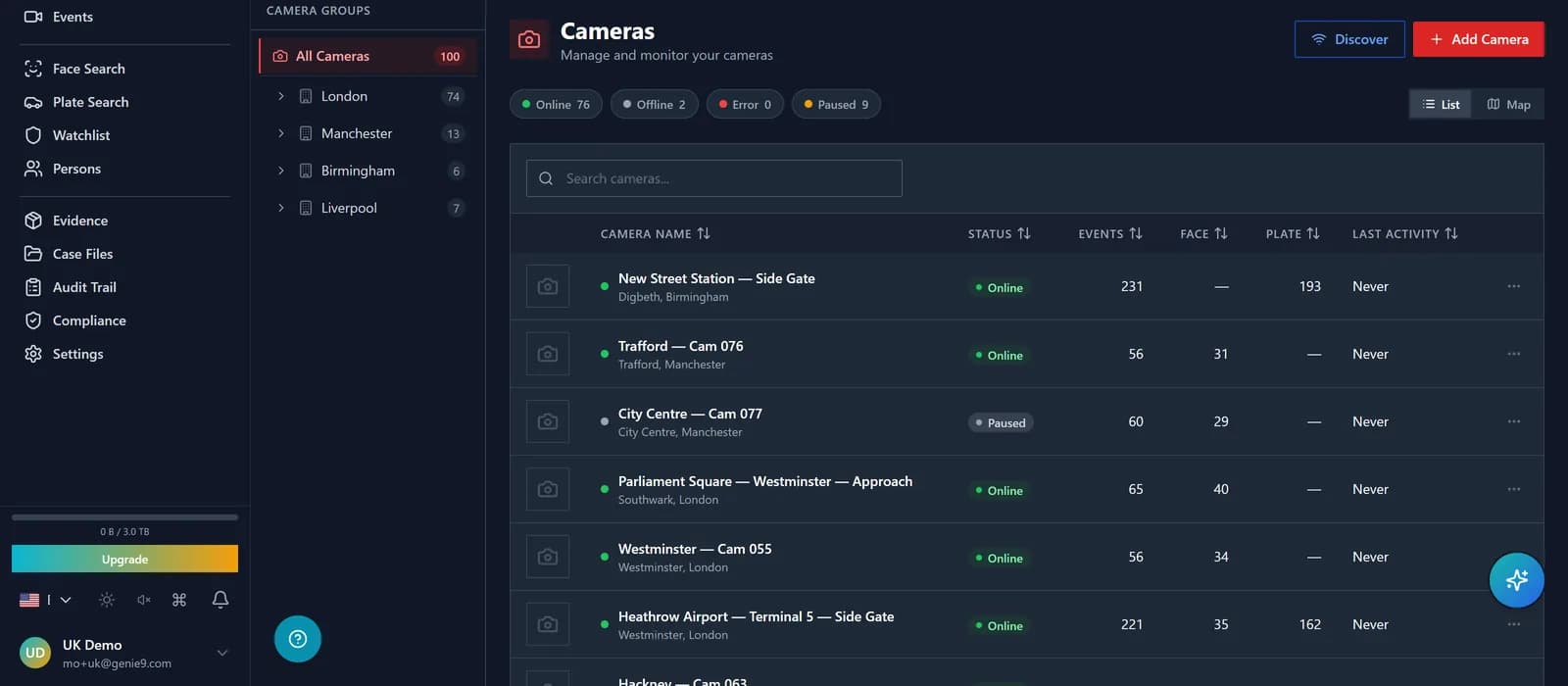Viewport: 1568px width, 686px height.
Task: Open more options for City Centre Cam 077
Action: (x=1514, y=421)
